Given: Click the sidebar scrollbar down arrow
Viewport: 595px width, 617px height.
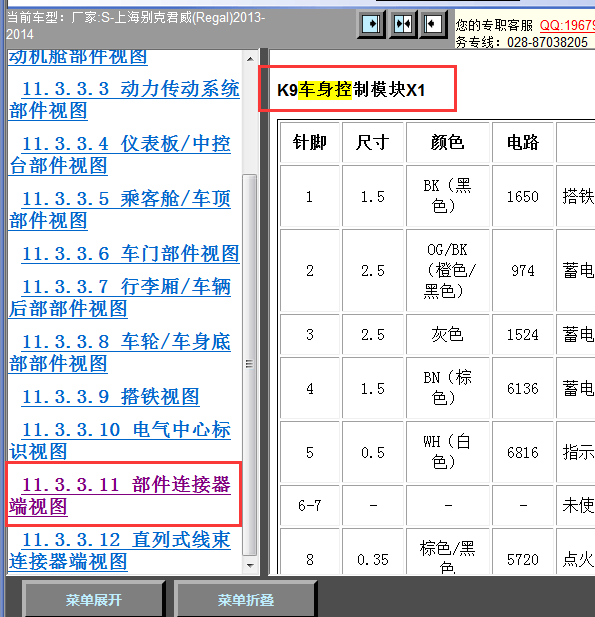Looking at the screenshot, I should (250, 565).
